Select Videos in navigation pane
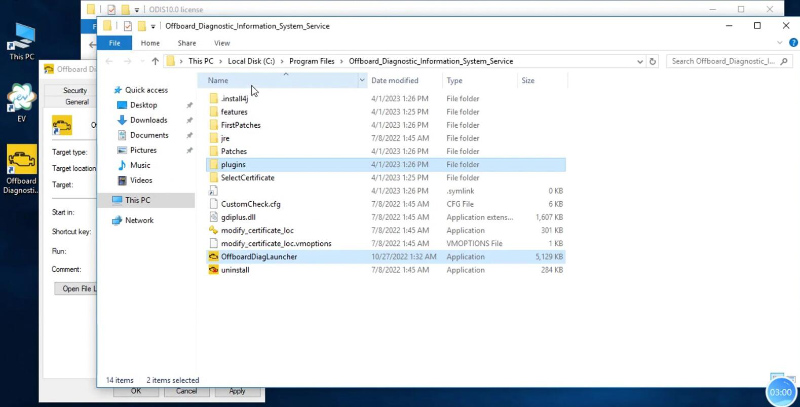Screen dimensions: 800x407 [141, 181]
